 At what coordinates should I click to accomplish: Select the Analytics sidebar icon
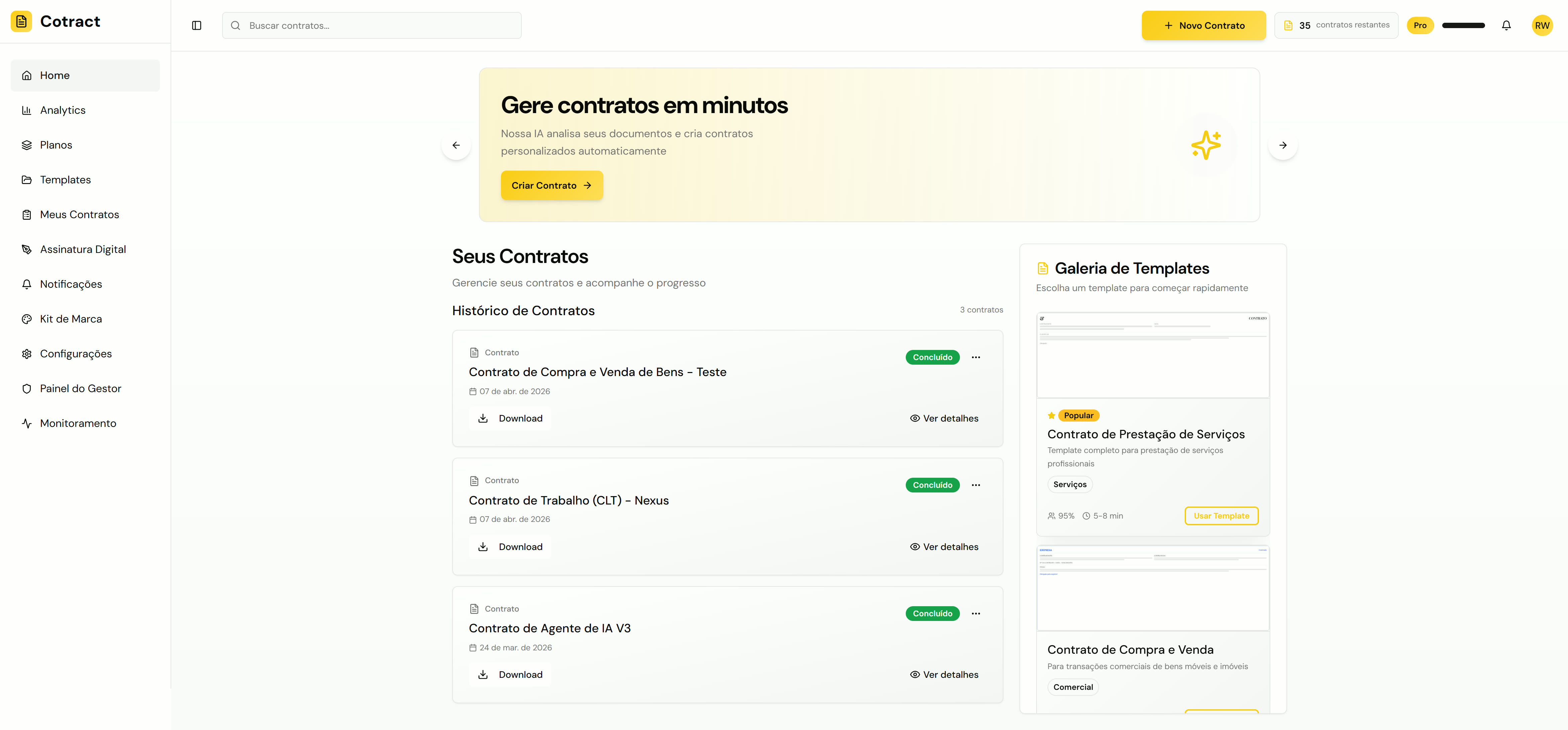click(x=27, y=110)
